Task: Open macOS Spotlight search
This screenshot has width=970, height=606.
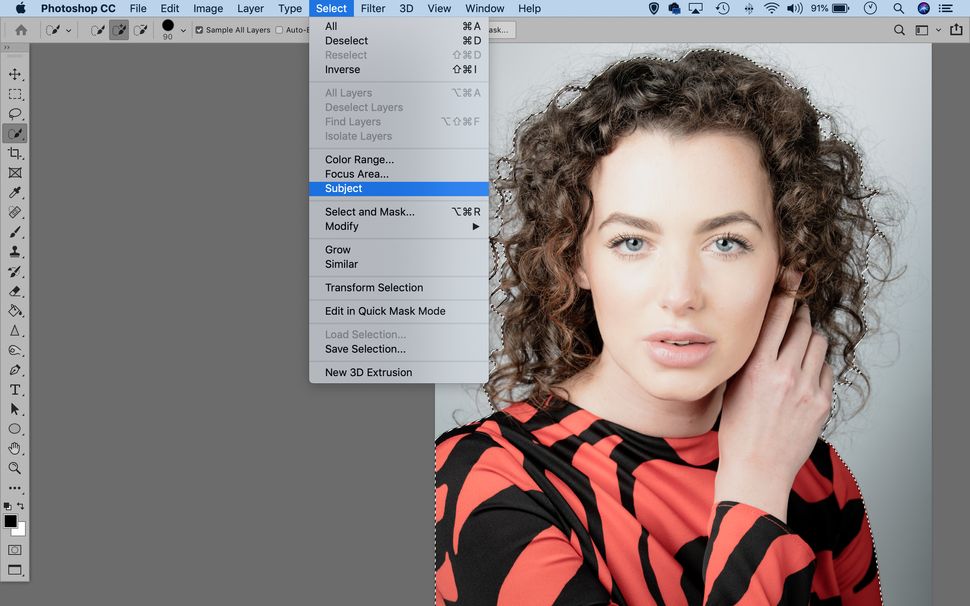Action: (898, 9)
